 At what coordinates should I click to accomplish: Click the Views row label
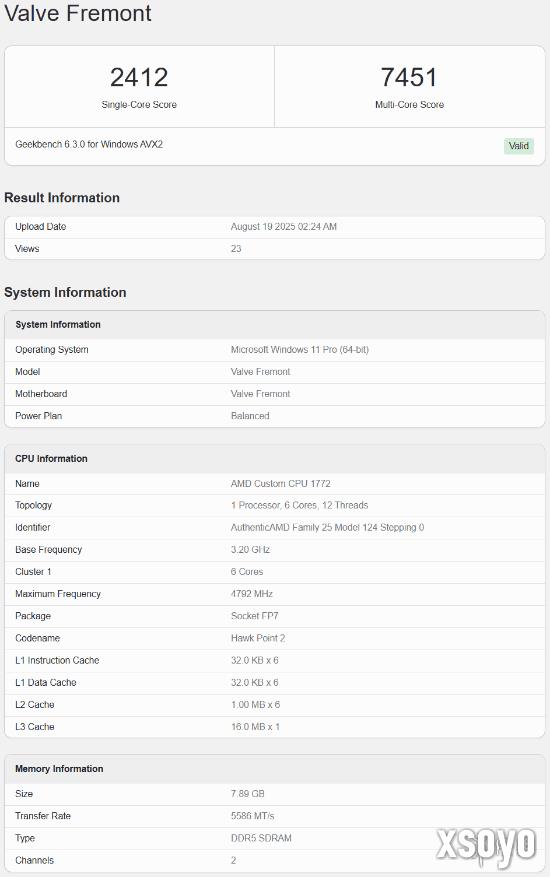[x=27, y=248]
